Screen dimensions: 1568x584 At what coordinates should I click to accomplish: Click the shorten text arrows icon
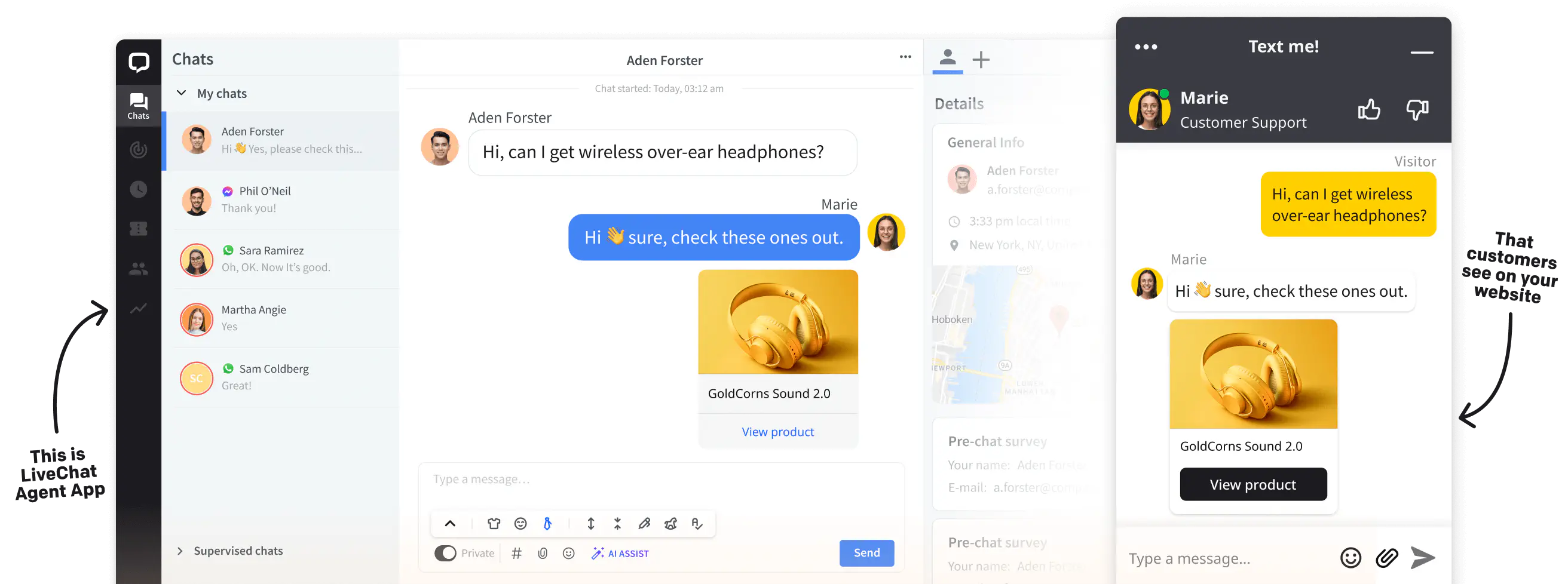click(x=617, y=524)
